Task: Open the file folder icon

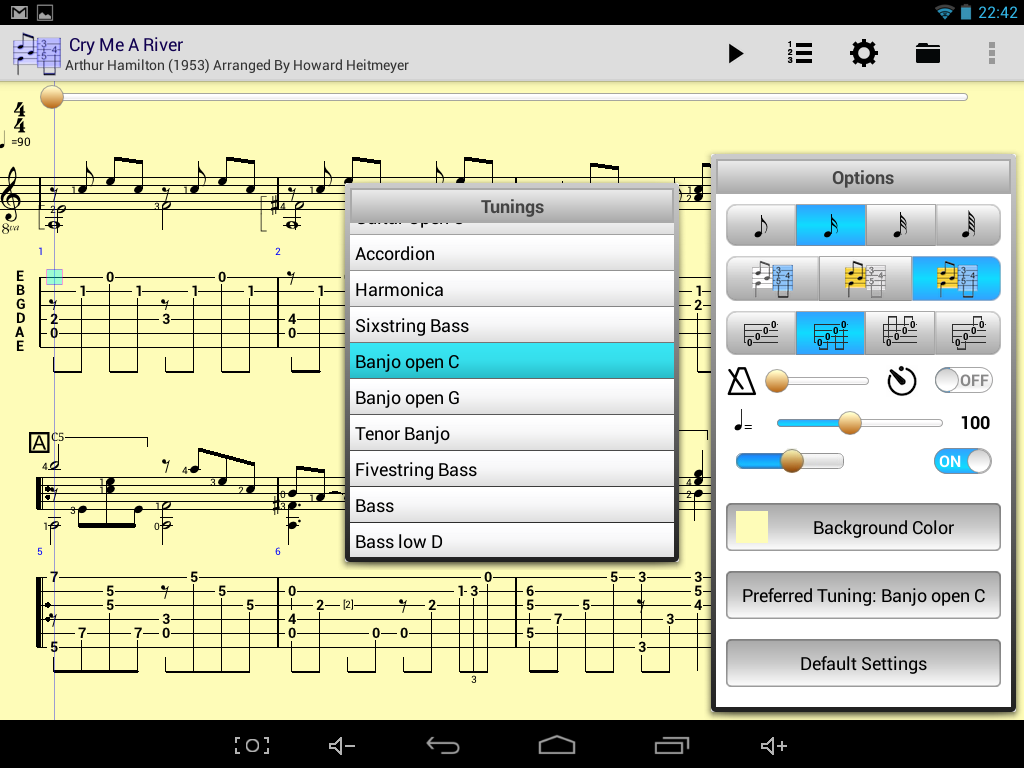Action: pyautogui.click(x=927, y=54)
